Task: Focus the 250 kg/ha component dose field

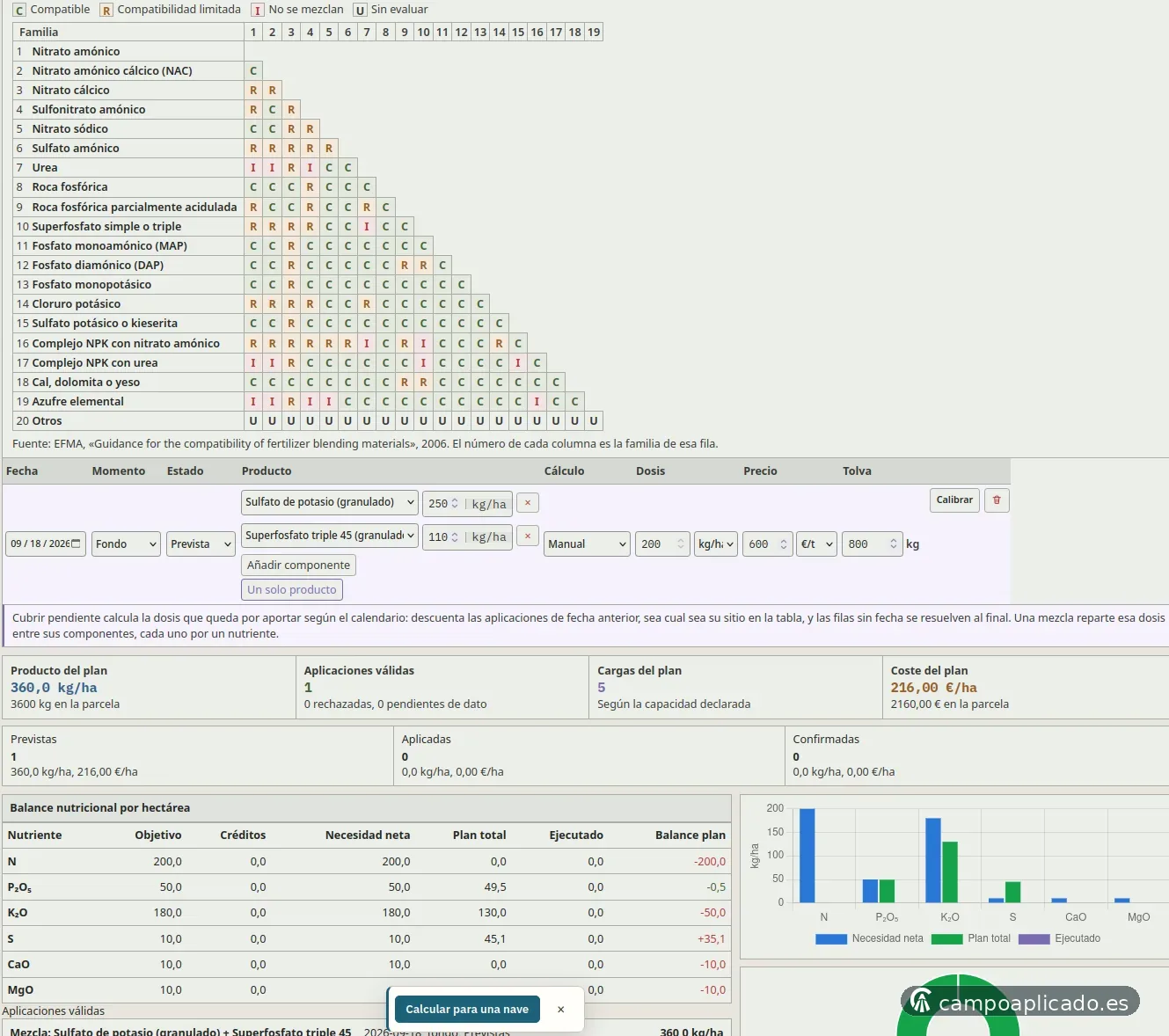Action: [442, 504]
